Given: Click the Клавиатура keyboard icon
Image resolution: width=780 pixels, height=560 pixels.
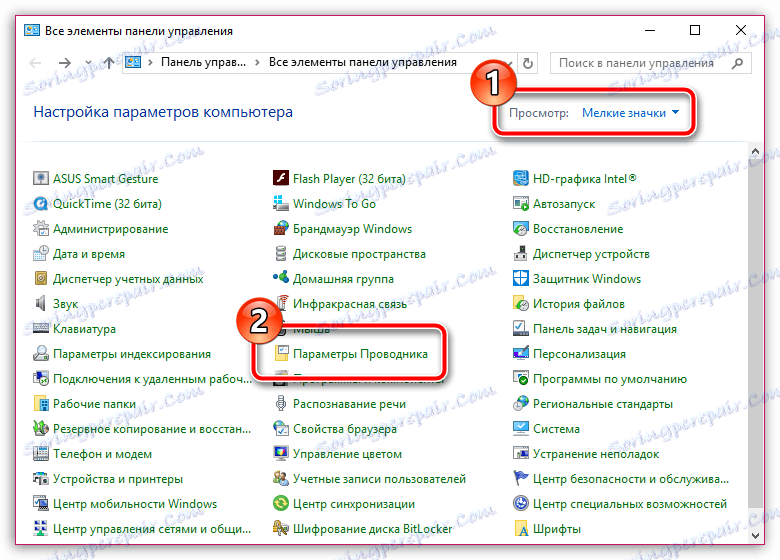Looking at the screenshot, I should pos(40,328).
